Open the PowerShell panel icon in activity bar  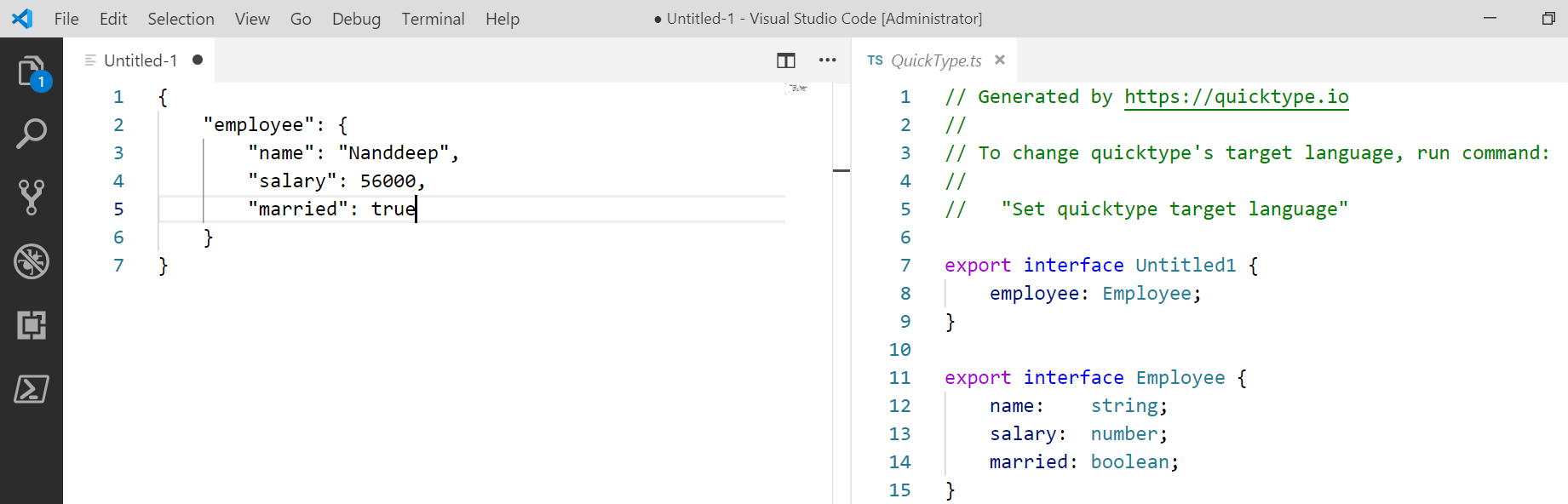32,389
